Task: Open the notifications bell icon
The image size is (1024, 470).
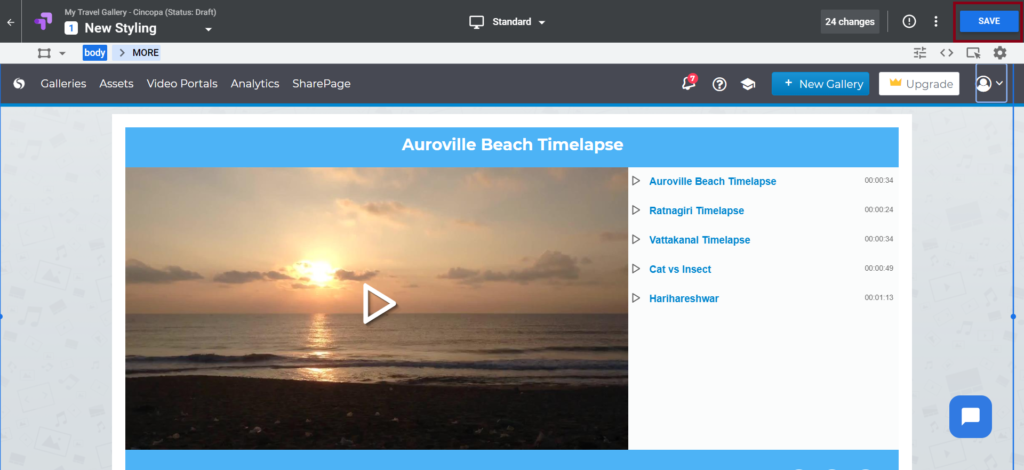Action: [x=688, y=84]
